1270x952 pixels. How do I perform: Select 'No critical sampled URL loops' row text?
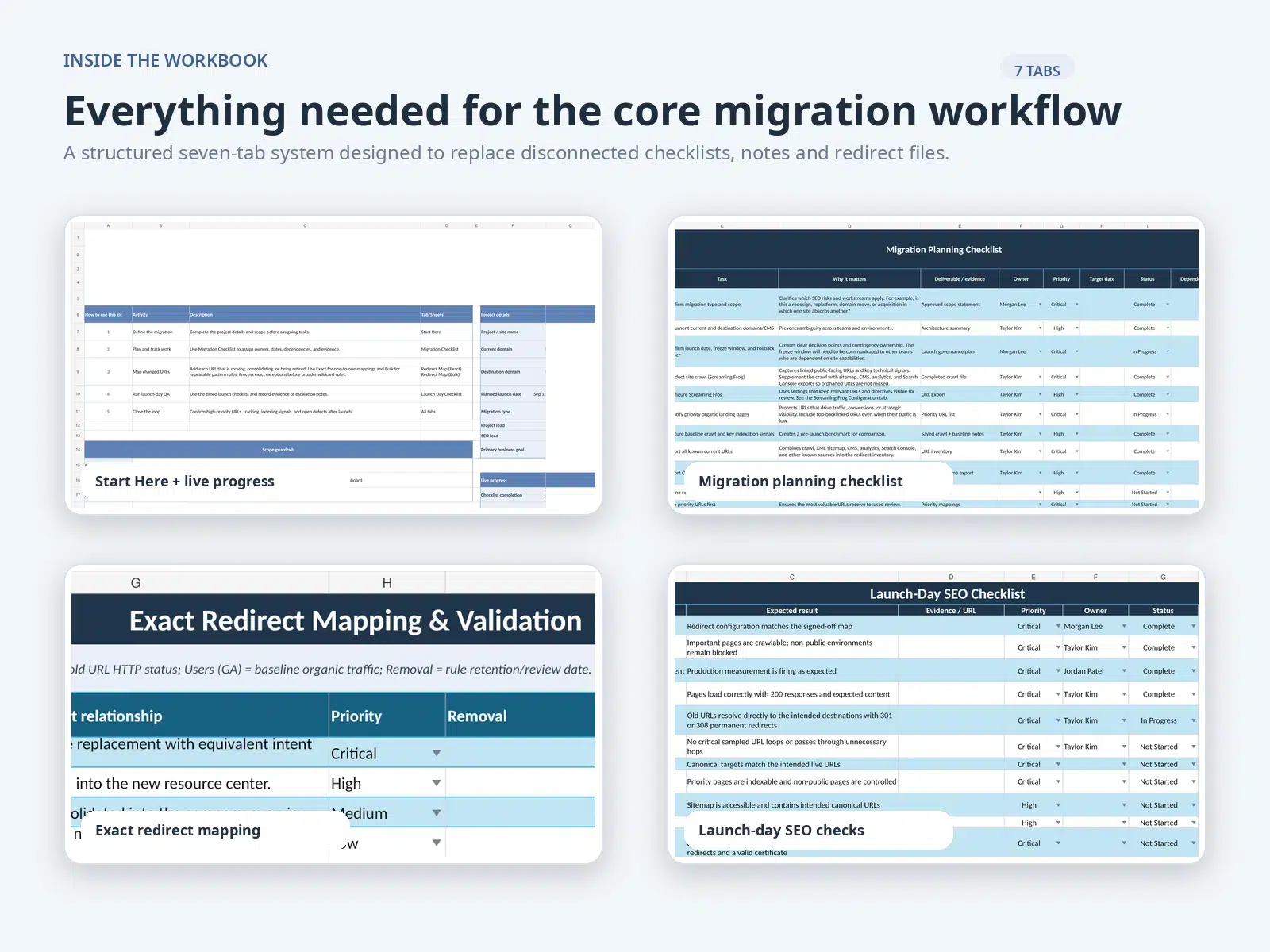point(787,747)
